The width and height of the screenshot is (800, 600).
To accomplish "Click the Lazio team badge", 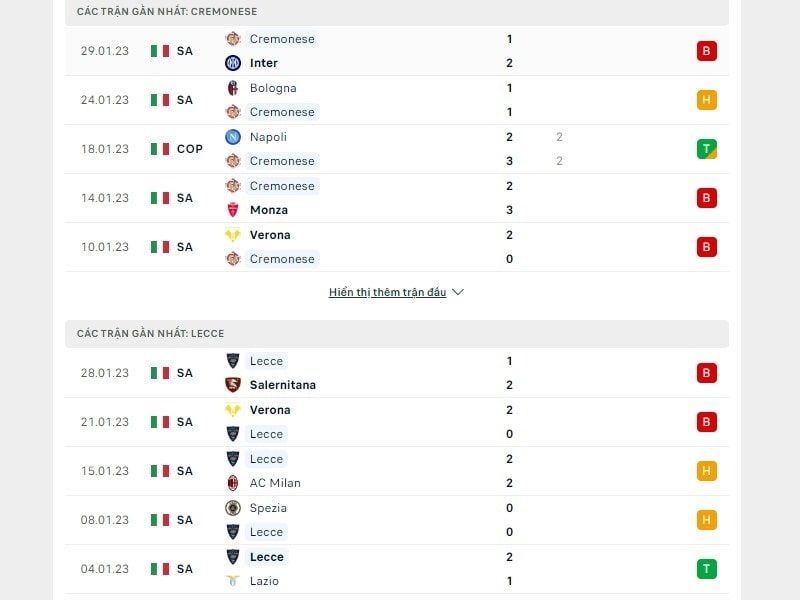I will [233, 581].
